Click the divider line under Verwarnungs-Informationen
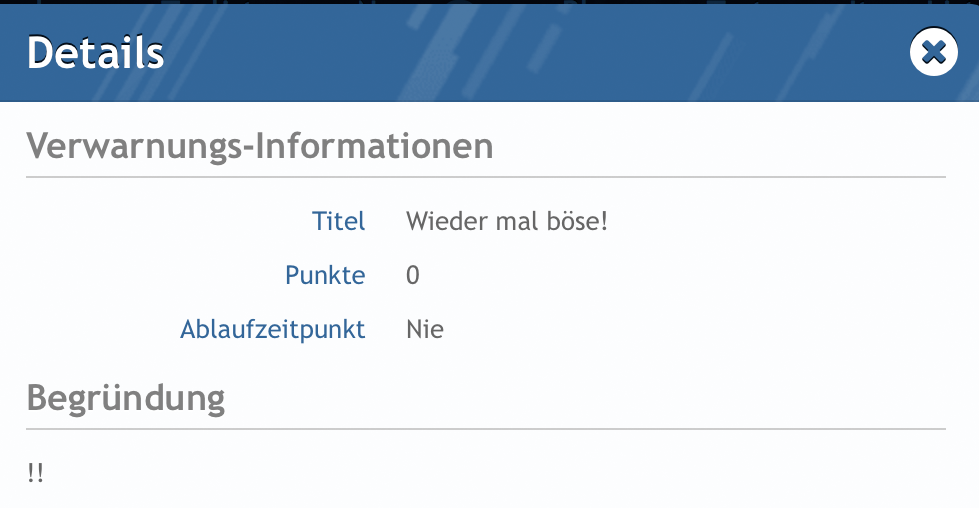This screenshot has height=508, width=979. [x=486, y=177]
